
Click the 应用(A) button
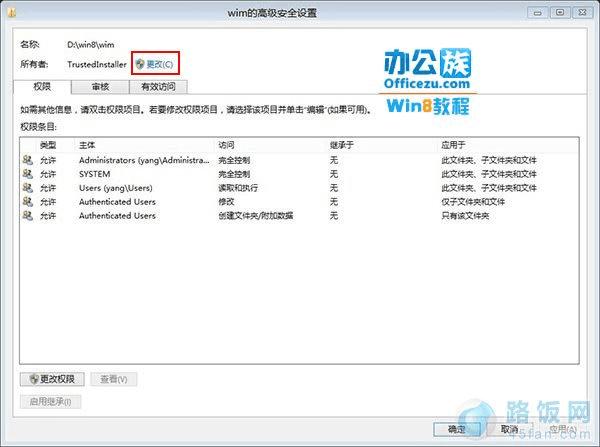coord(562,429)
